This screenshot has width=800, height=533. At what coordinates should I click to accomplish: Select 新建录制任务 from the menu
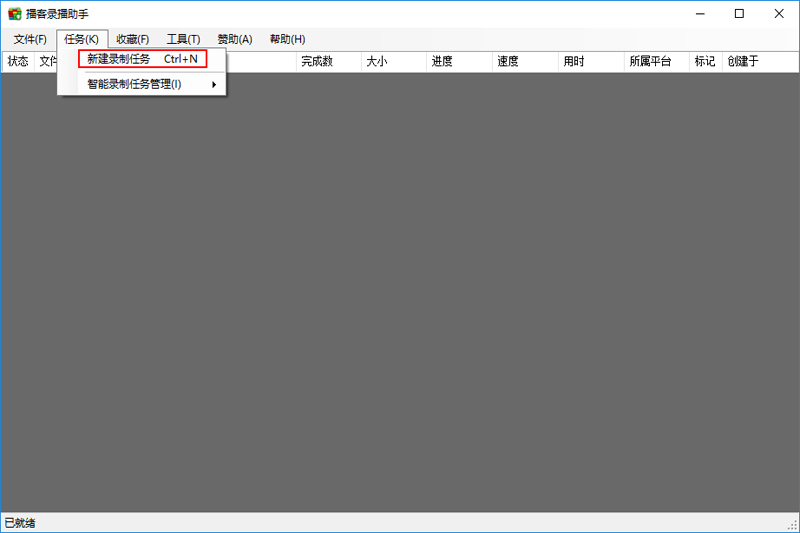pos(142,59)
